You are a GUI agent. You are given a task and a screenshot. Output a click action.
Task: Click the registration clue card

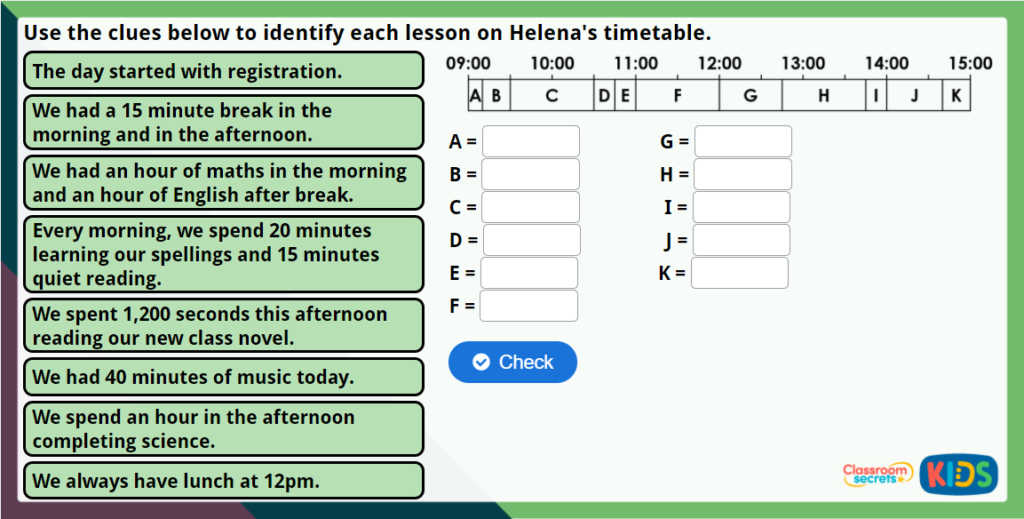pos(223,71)
